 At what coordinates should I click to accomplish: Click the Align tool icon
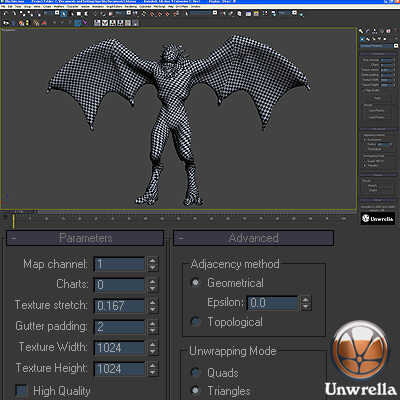[x=231, y=13]
